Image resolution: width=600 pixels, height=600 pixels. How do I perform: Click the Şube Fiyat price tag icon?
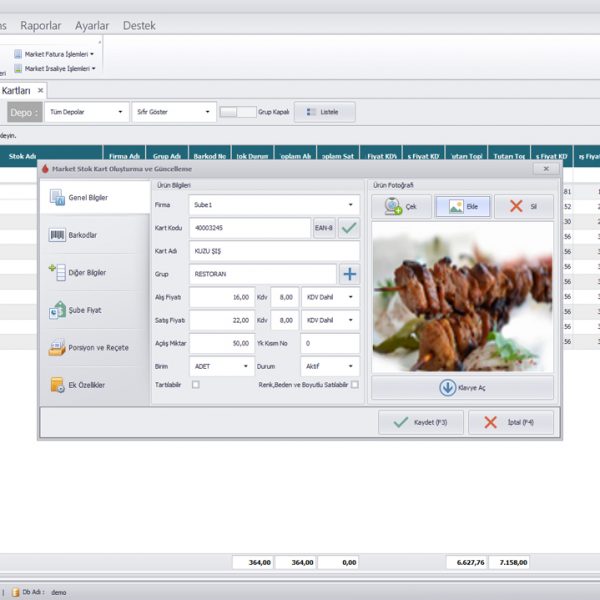tap(57, 310)
